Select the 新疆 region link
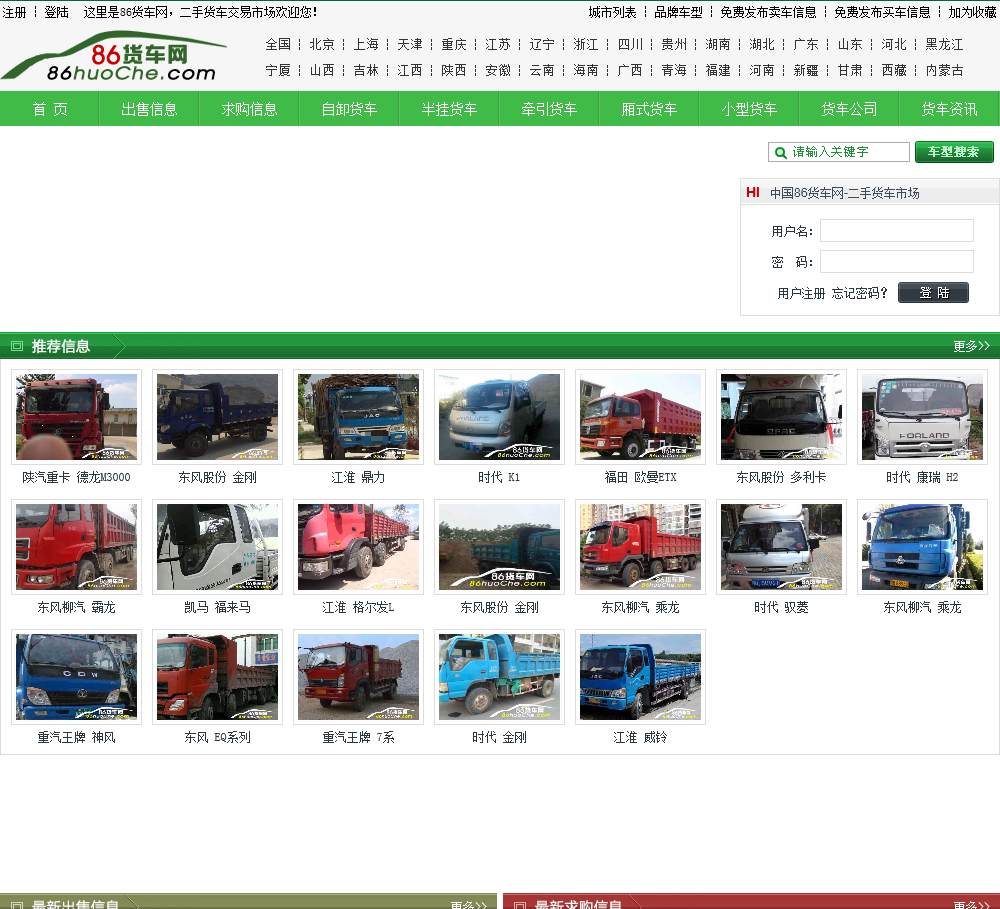This screenshot has width=1000, height=909. pyautogui.click(x=806, y=70)
